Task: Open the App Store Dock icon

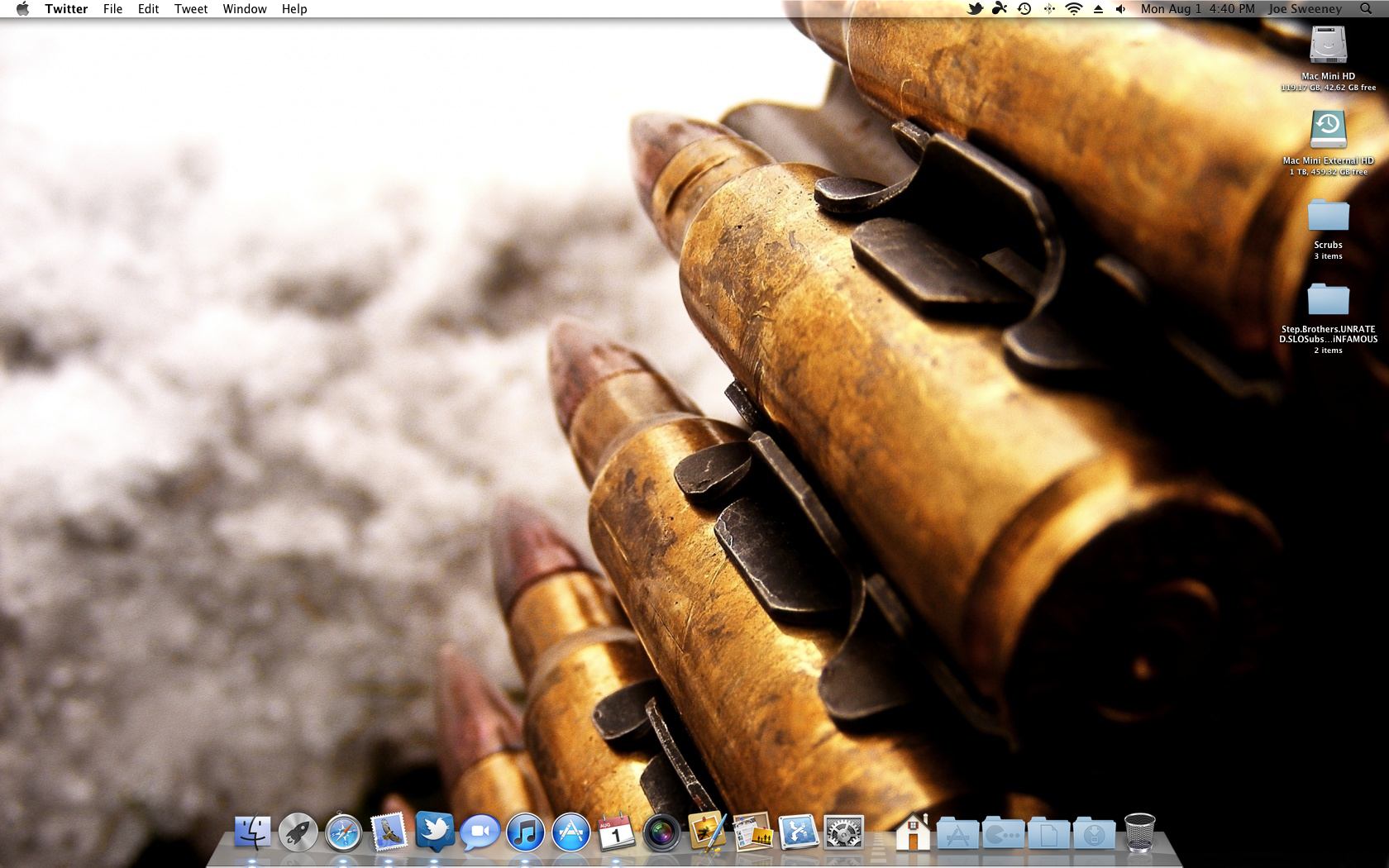Action: pos(570,832)
